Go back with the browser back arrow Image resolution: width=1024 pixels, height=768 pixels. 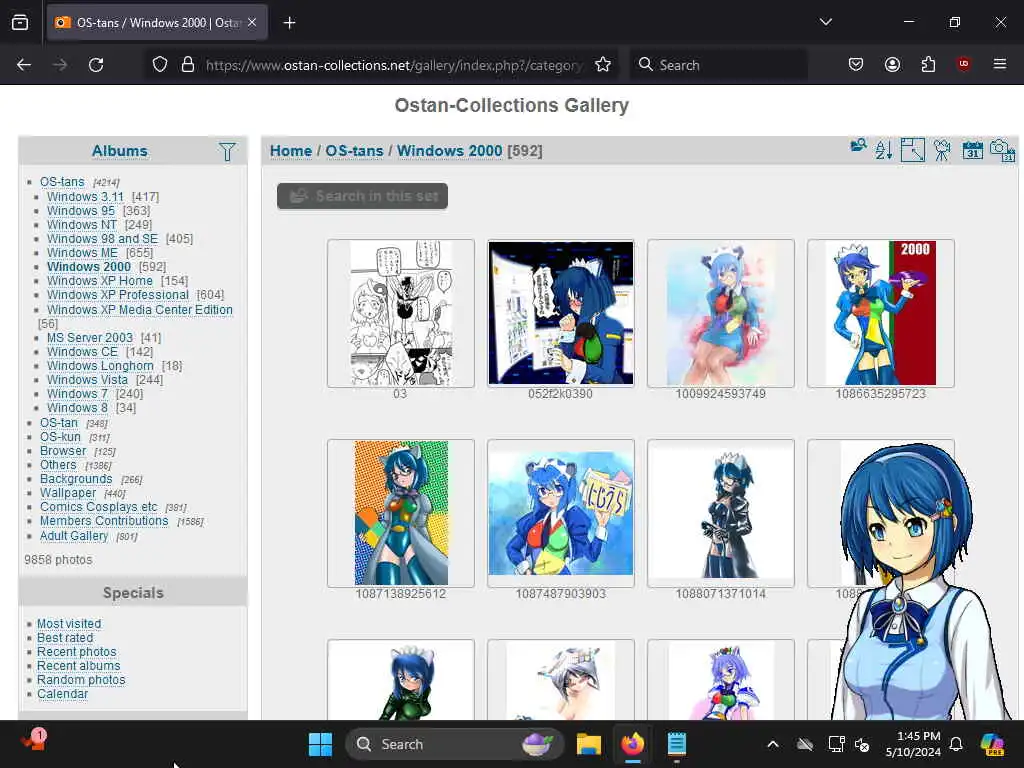[x=24, y=65]
